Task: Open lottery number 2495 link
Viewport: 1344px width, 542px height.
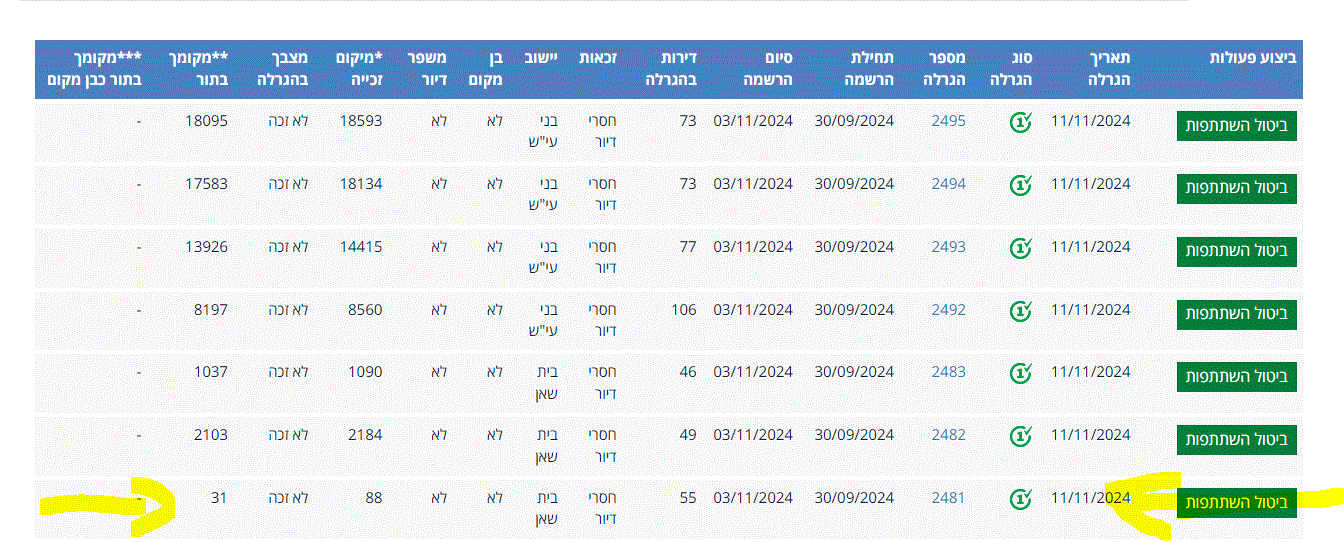Action: click(x=948, y=121)
